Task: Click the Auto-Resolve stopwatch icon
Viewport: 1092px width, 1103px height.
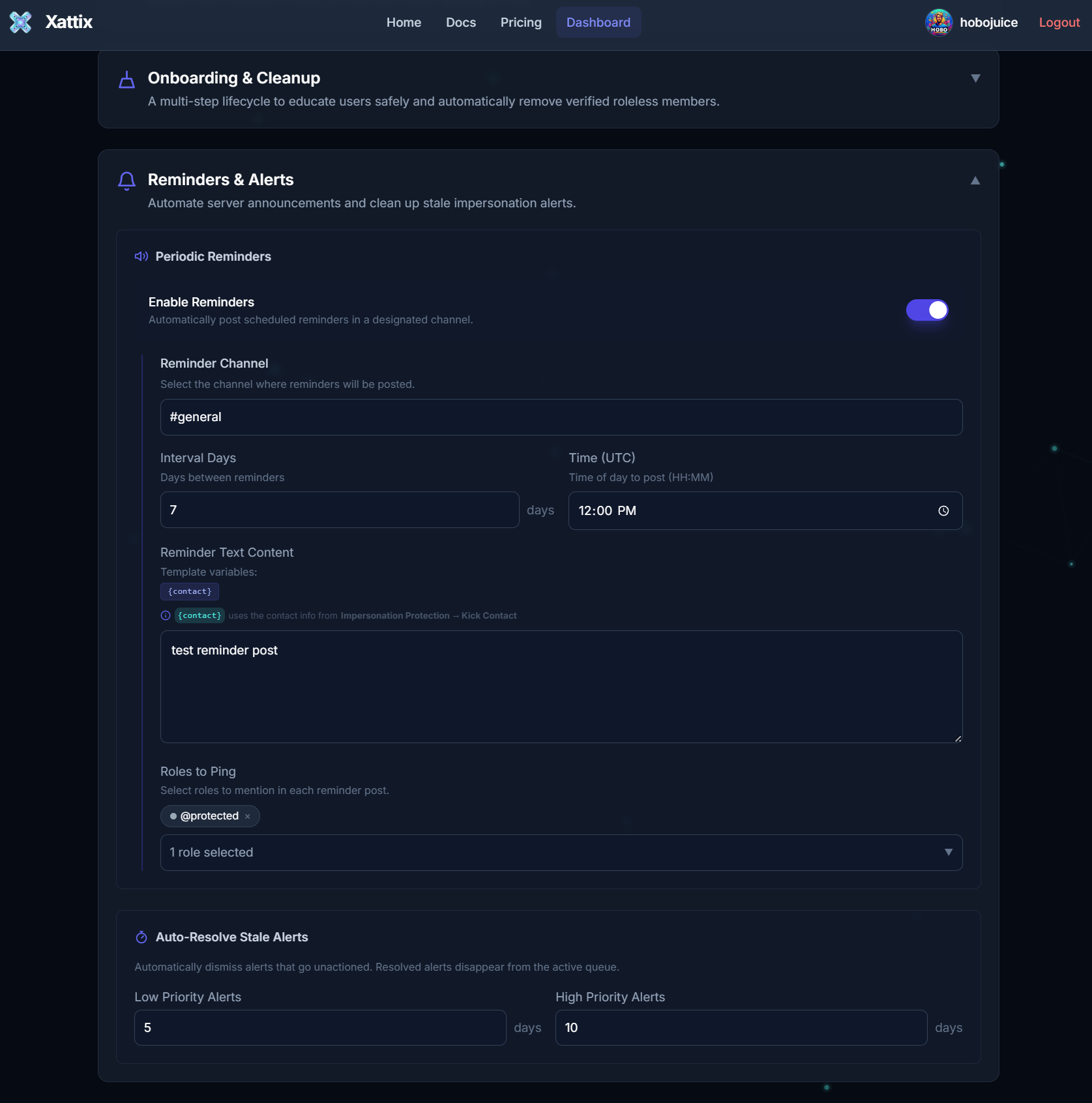Action: click(141, 937)
